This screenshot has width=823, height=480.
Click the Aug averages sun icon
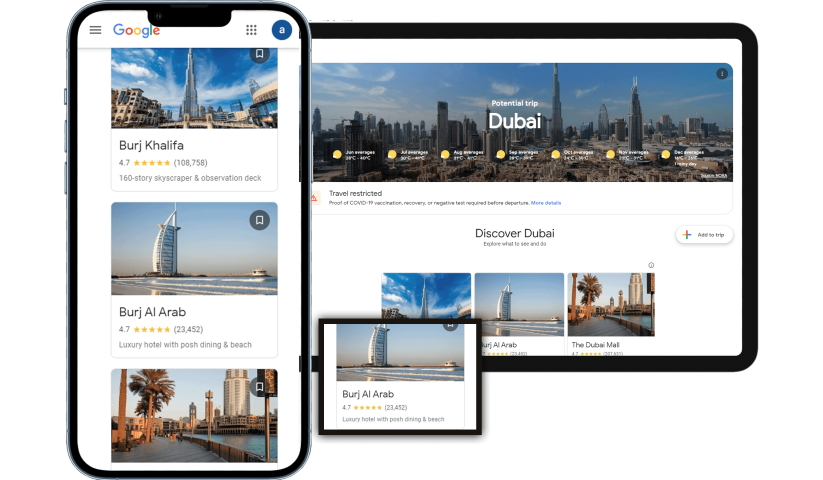445,154
